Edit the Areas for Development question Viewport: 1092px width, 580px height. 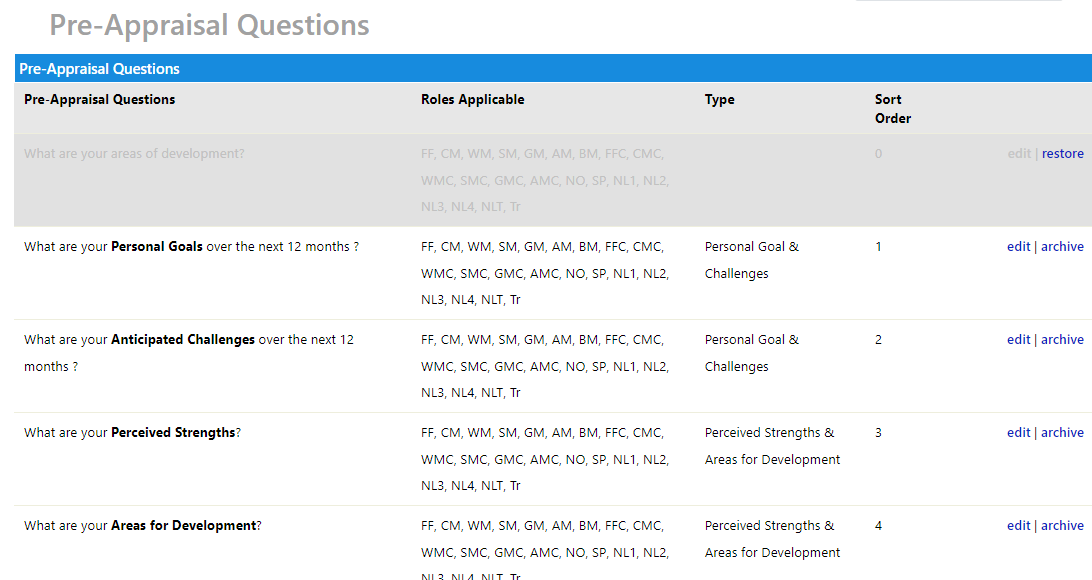(x=1018, y=526)
